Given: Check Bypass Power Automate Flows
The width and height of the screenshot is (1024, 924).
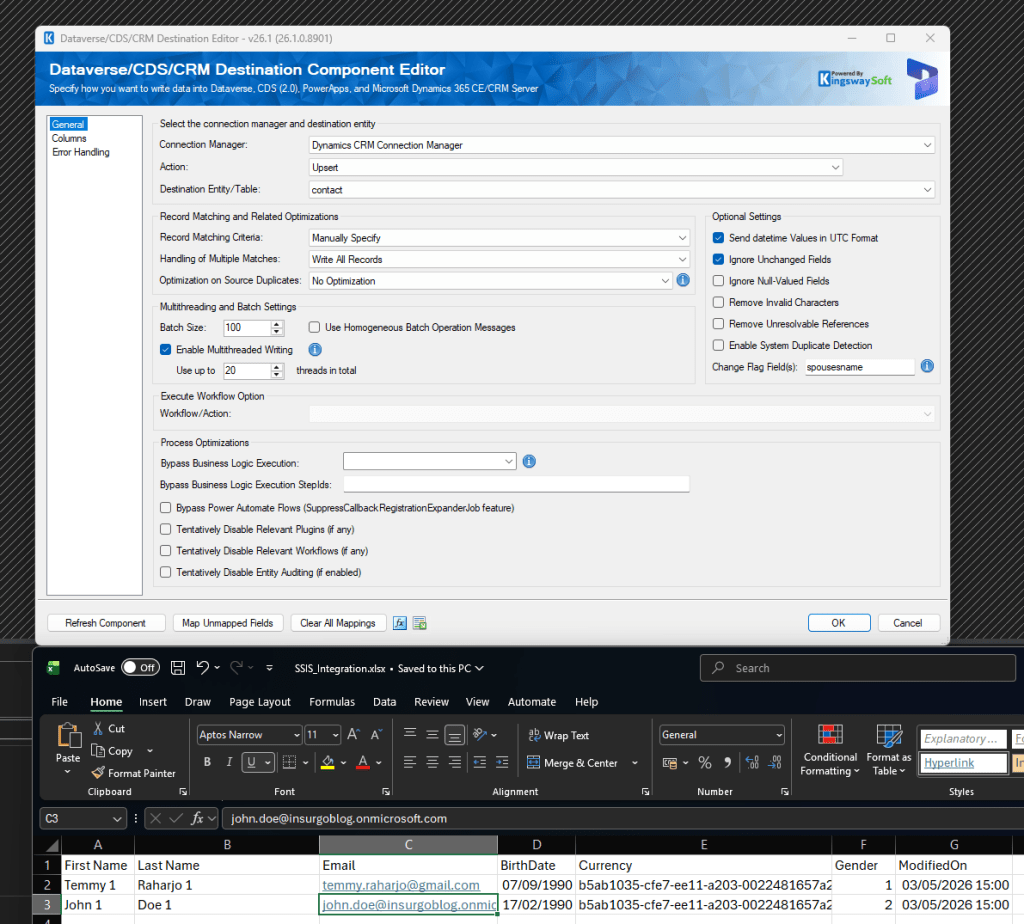Looking at the screenshot, I should (x=166, y=507).
